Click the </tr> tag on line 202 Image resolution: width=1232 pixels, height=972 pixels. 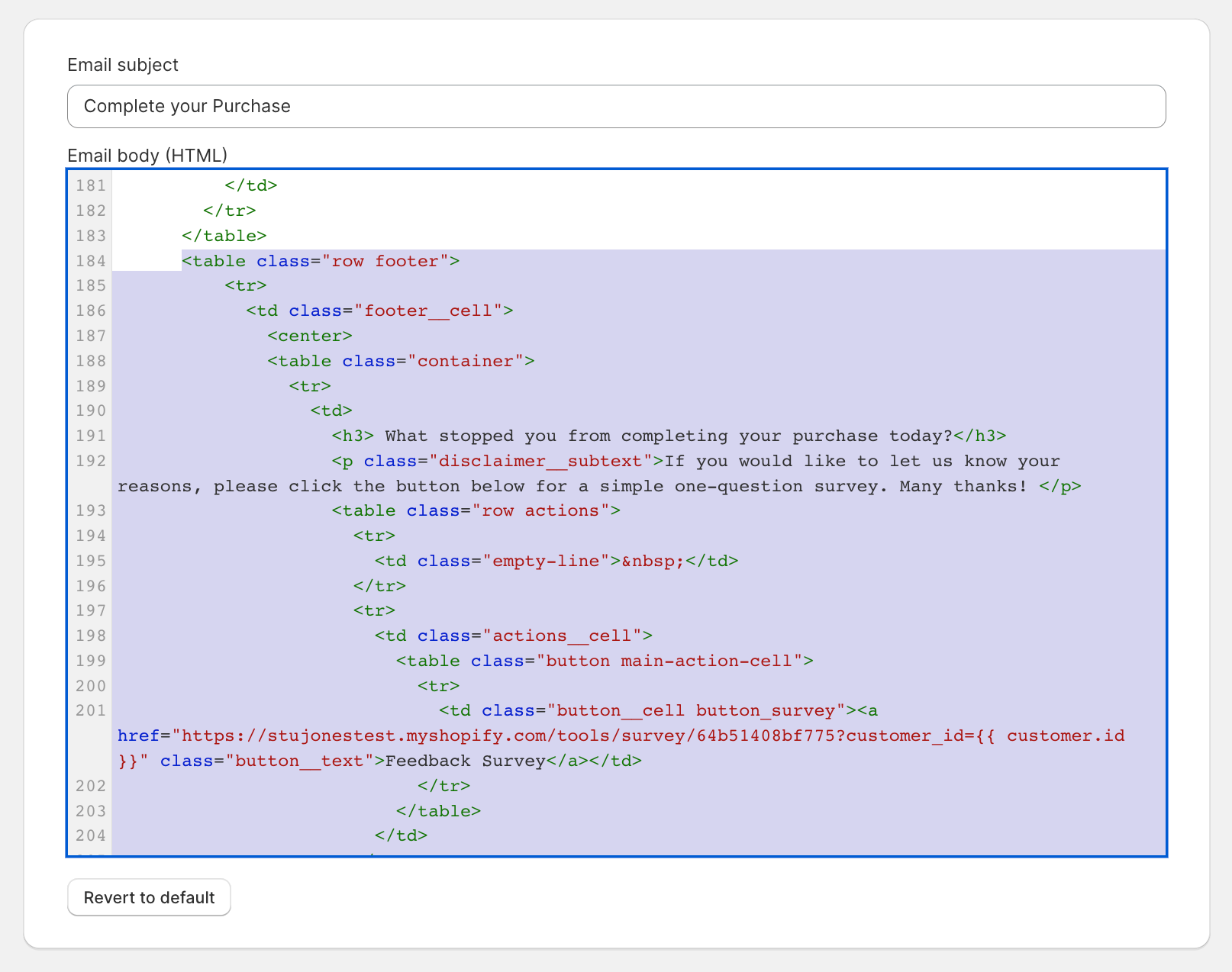(x=444, y=786)
